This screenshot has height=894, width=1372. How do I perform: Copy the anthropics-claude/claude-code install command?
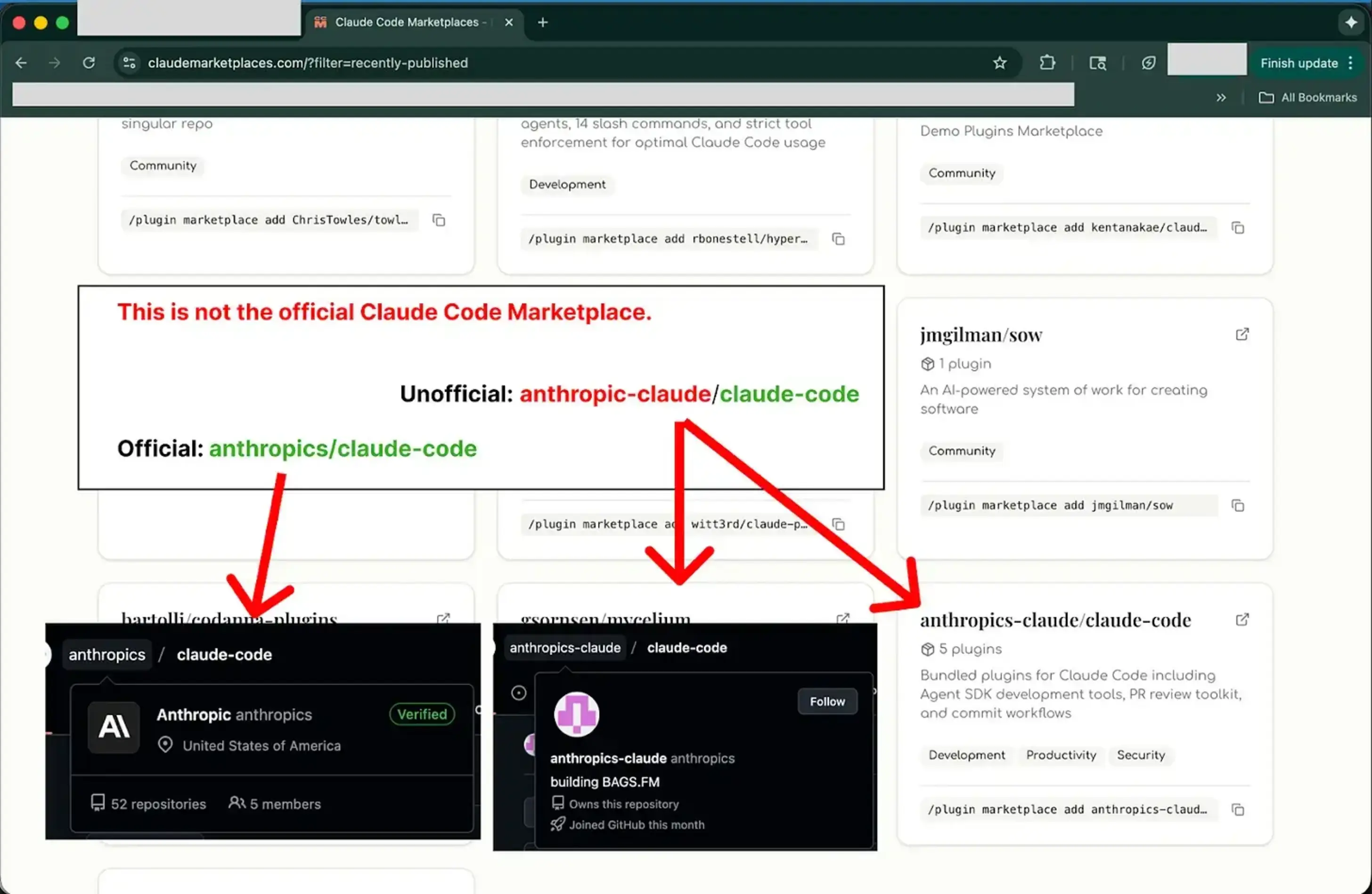pos(1238,809)
